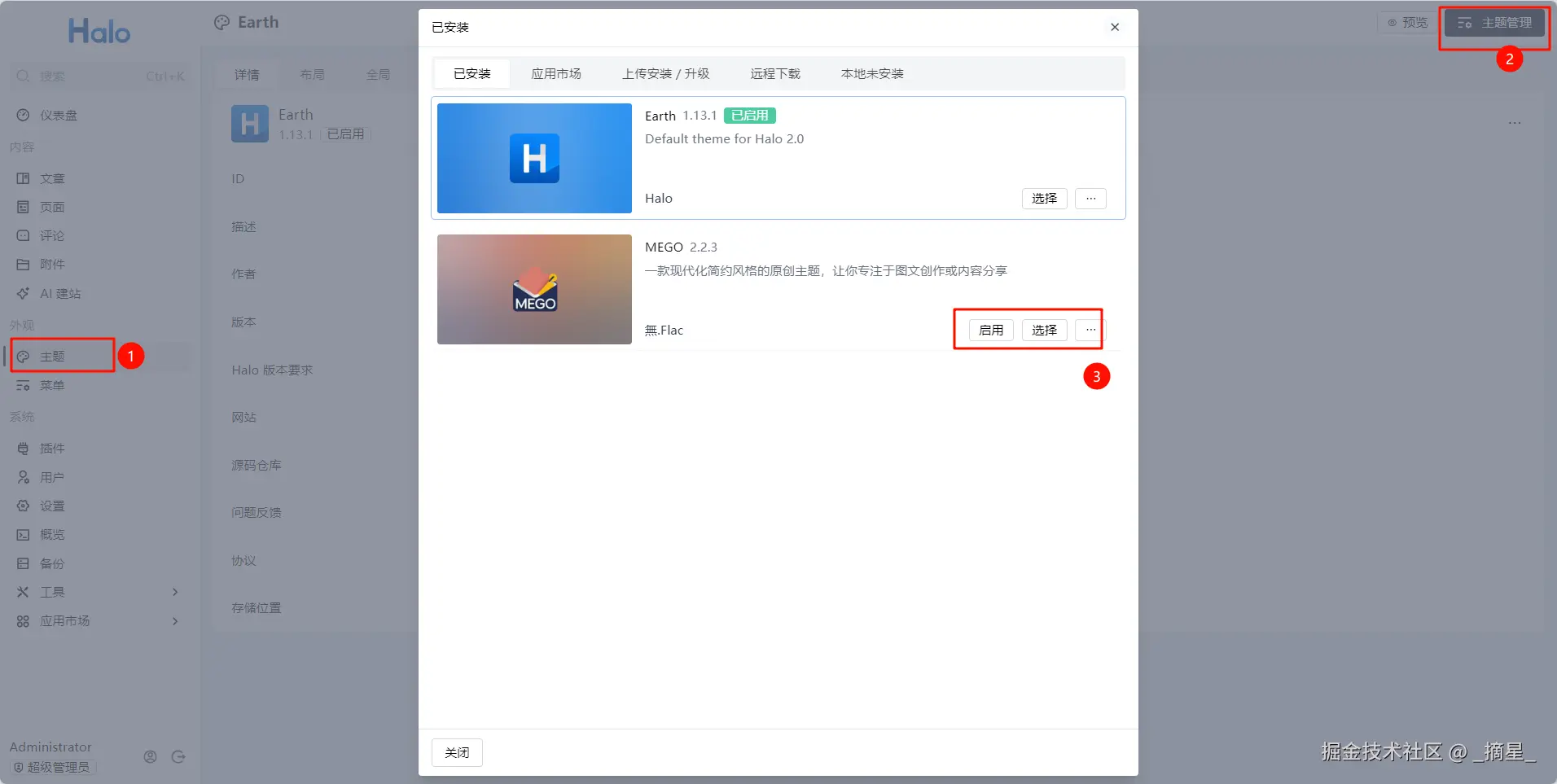Image resolution: width=1557 pixels, height=784 pixels.
Task: Click the 已启用 badge next to Earth 1.13.1
Action: pyautogui.click(x=749, y=116)
